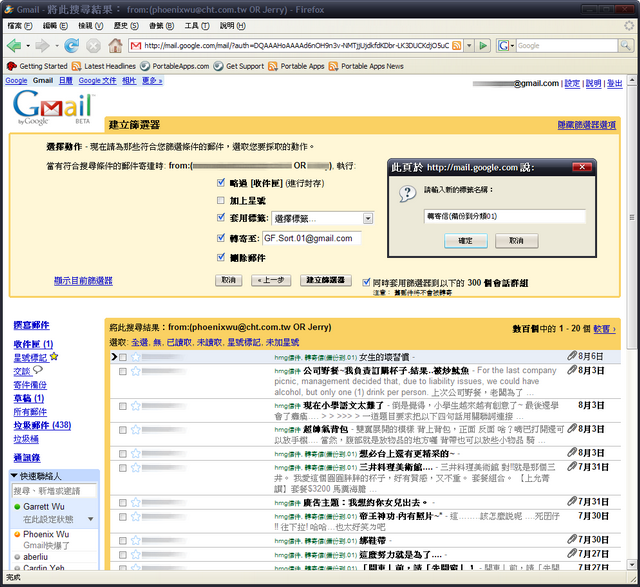Click the quick contacts search field
The width and height of the screenshot is (640, 587).
point(54,490)
